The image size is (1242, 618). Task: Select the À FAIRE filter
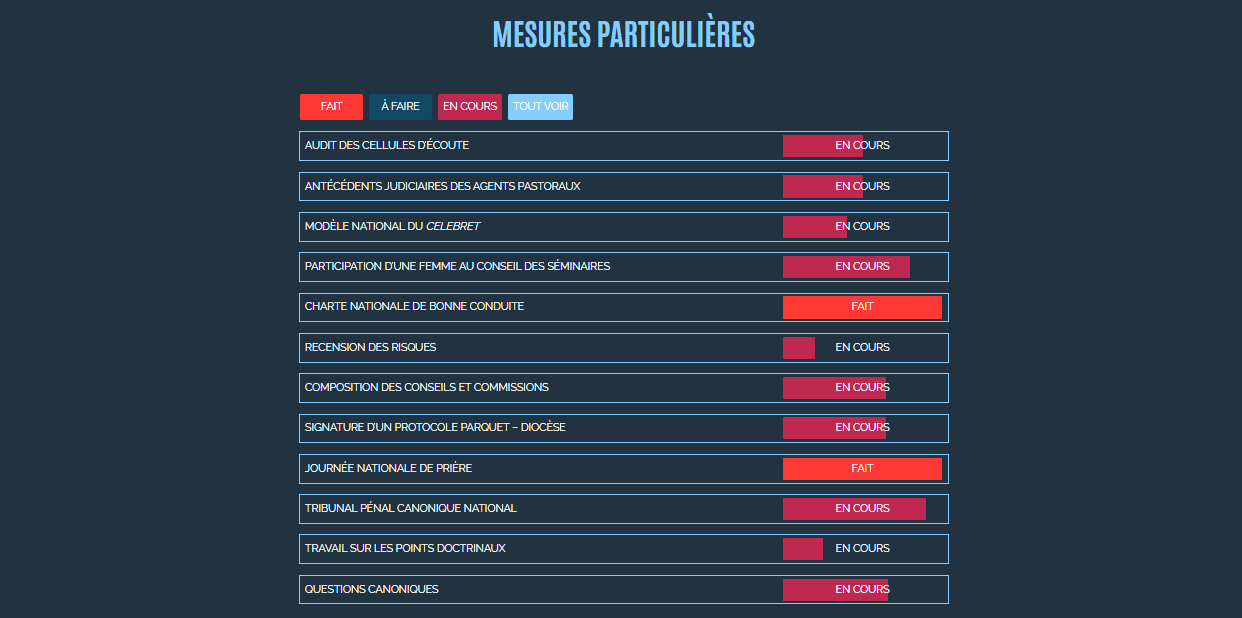[x=400, y=107]
